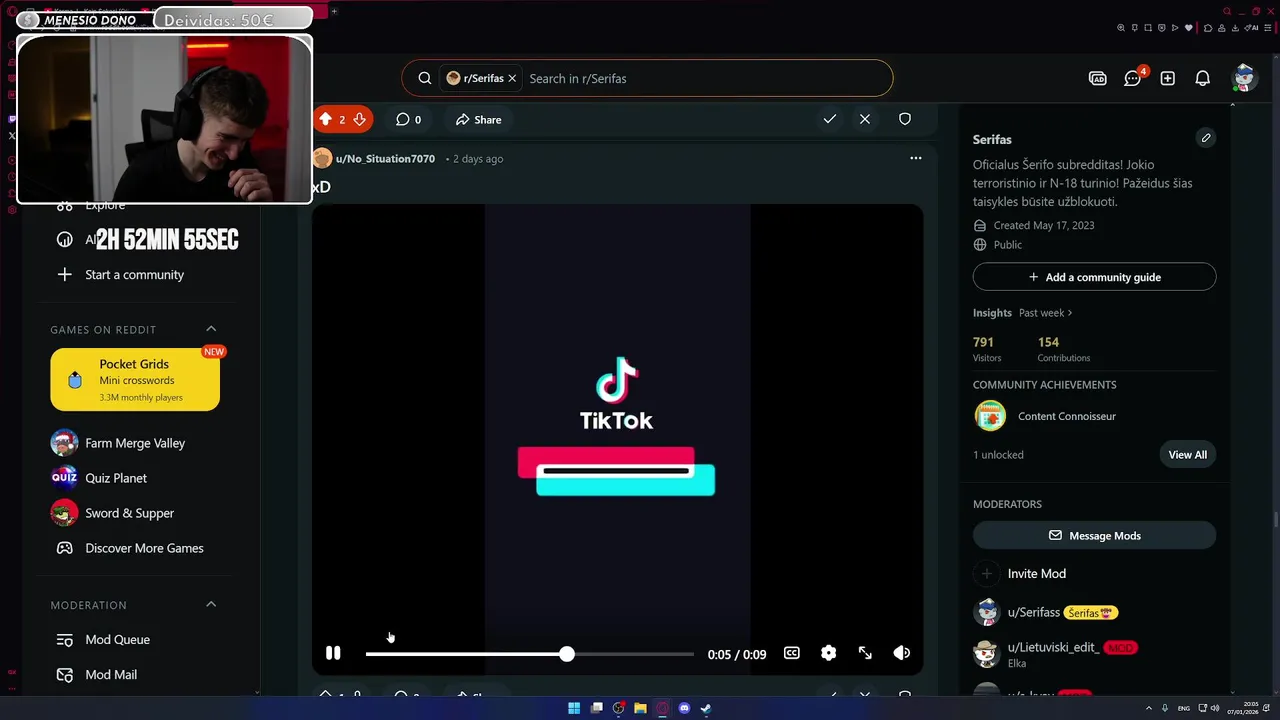Screen dimensions: 1280x720
Task: Open Mod Mail
Action: tap(111, 675)
